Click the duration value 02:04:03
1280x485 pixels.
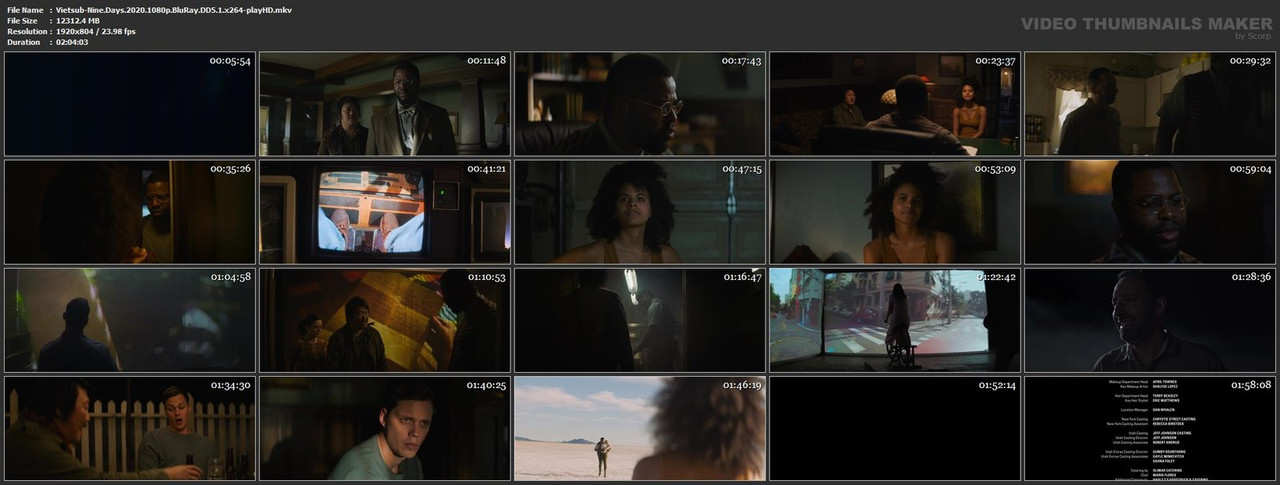coord(72,42)
